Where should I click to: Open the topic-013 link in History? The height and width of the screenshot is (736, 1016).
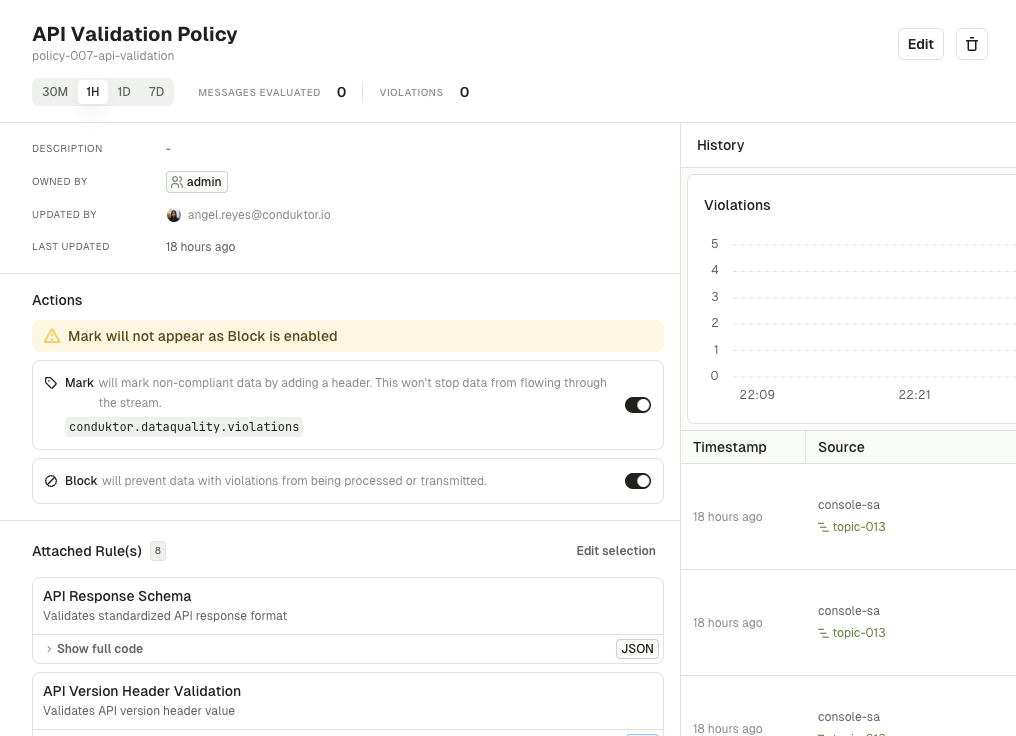coord(858,526)
